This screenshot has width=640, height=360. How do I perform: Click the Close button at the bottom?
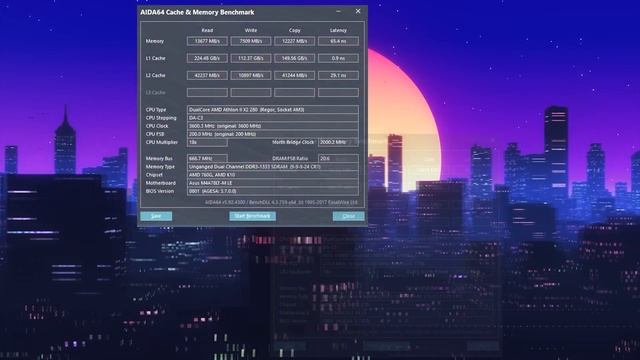tap(349, 216)
